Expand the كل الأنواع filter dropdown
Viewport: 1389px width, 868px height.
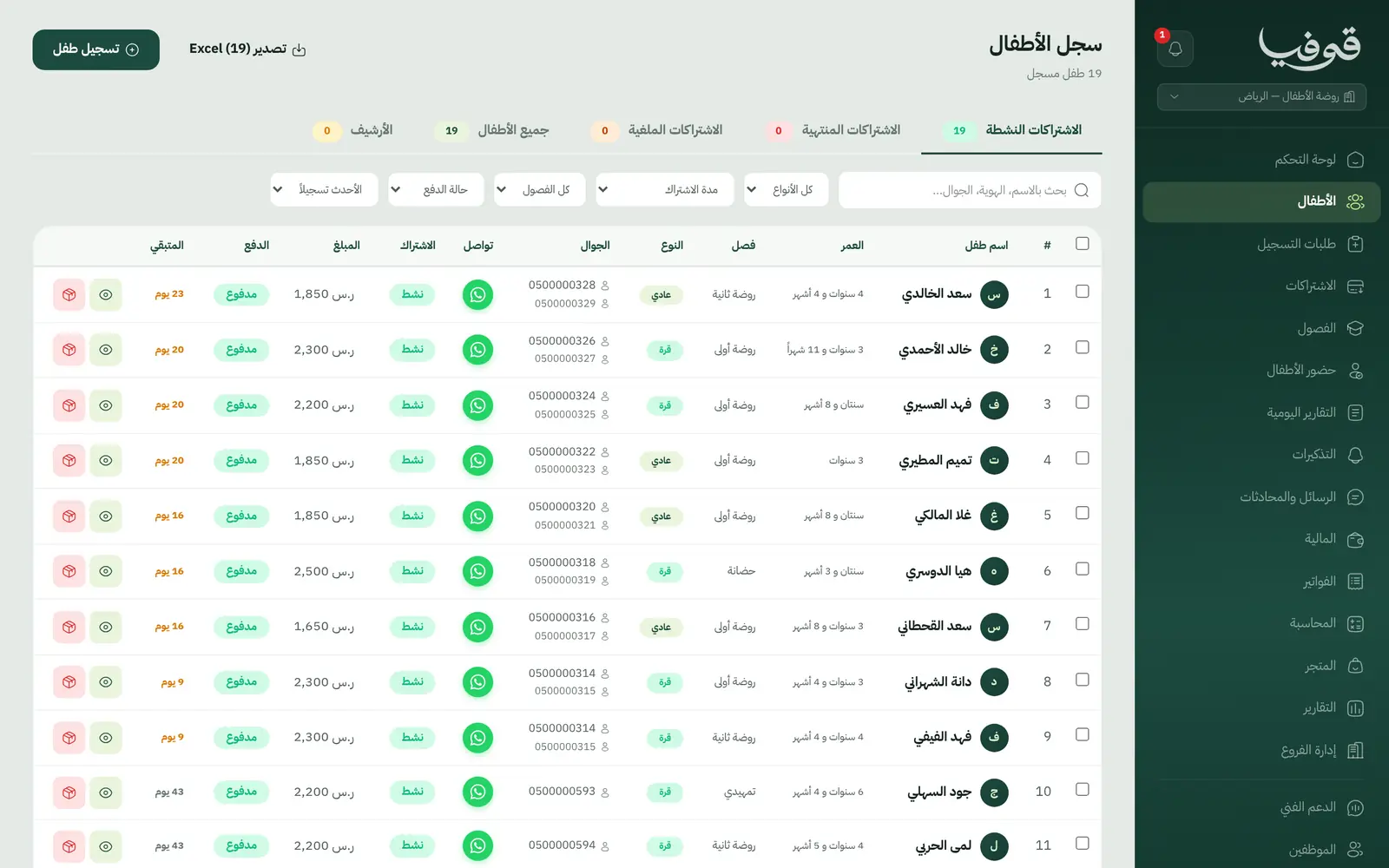tap(786, 190)
